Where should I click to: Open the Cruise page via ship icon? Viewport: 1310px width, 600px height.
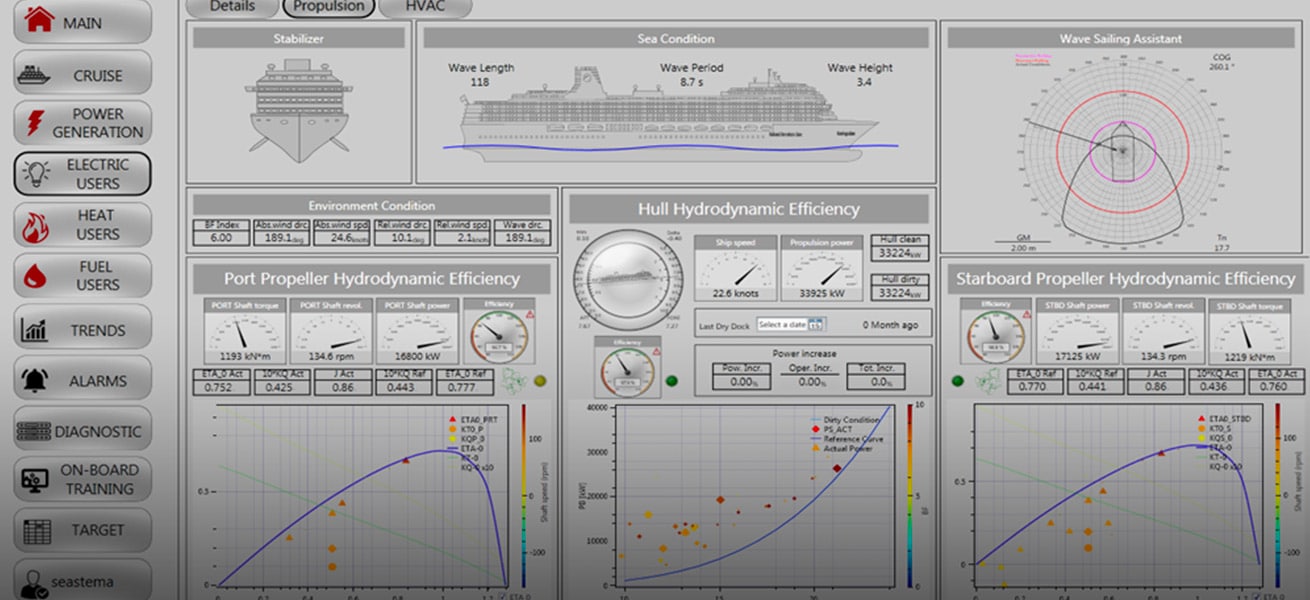coord(38,75)
